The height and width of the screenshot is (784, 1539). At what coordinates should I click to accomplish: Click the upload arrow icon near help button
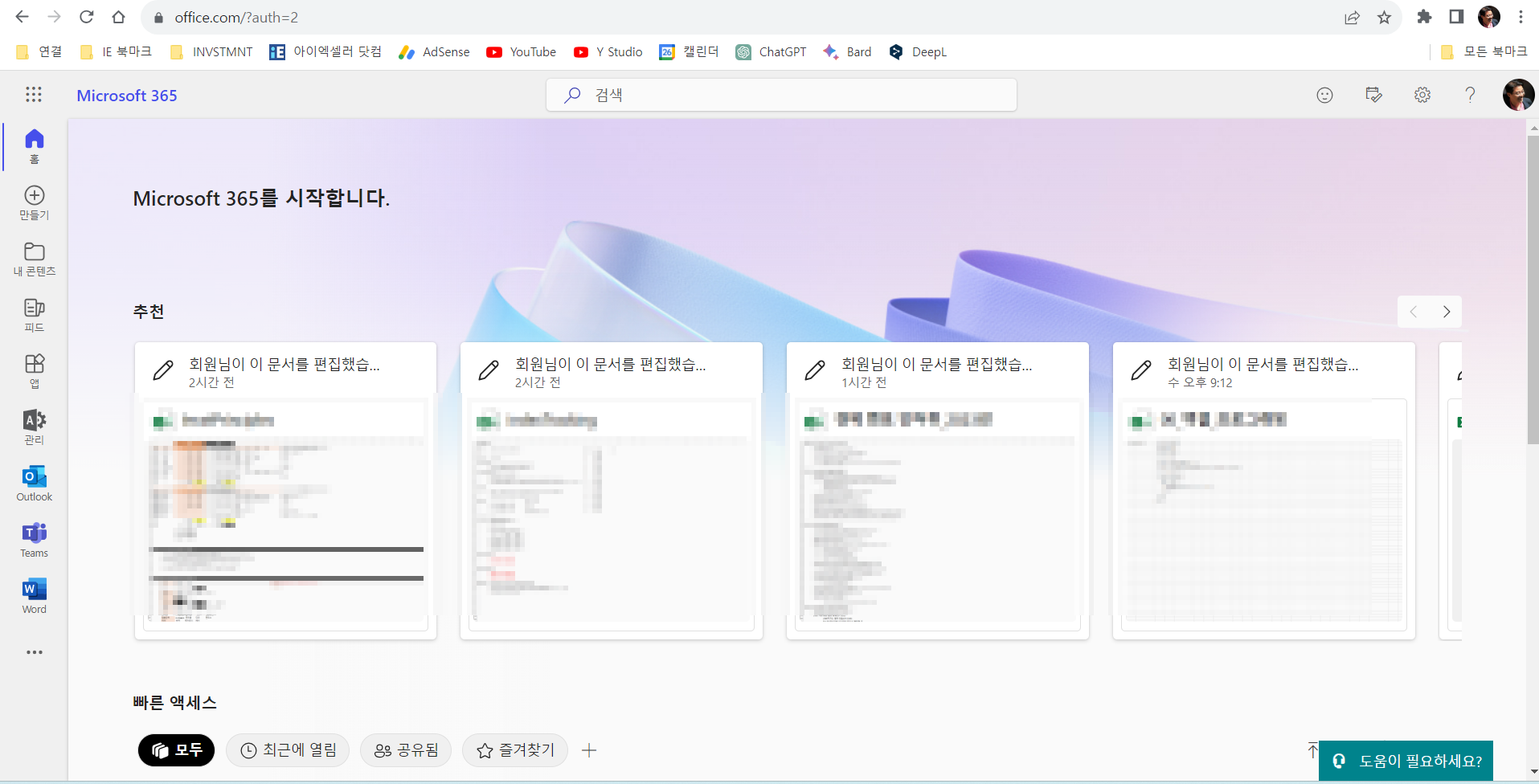tap(1312, 750)
